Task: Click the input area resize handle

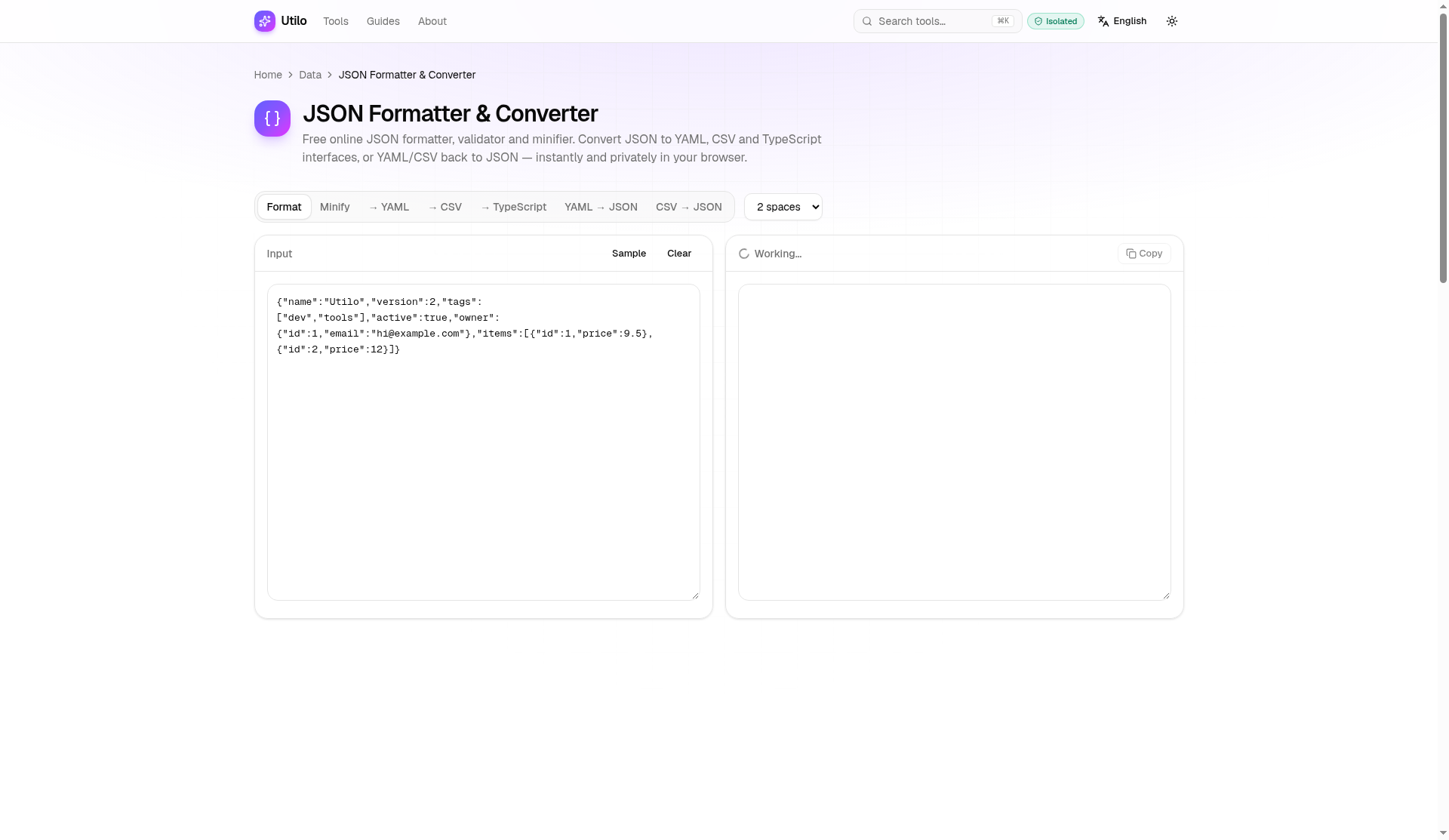Action: tap(695, 595)
